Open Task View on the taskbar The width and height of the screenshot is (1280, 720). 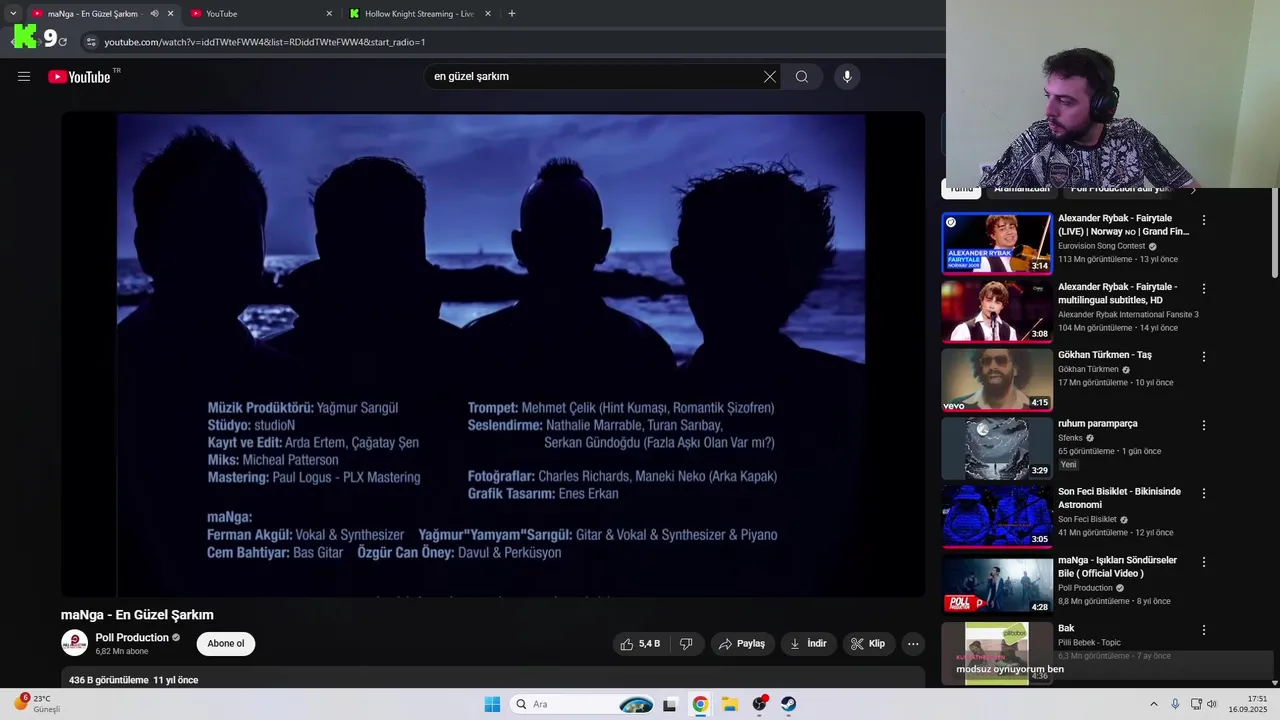[670, 704]
